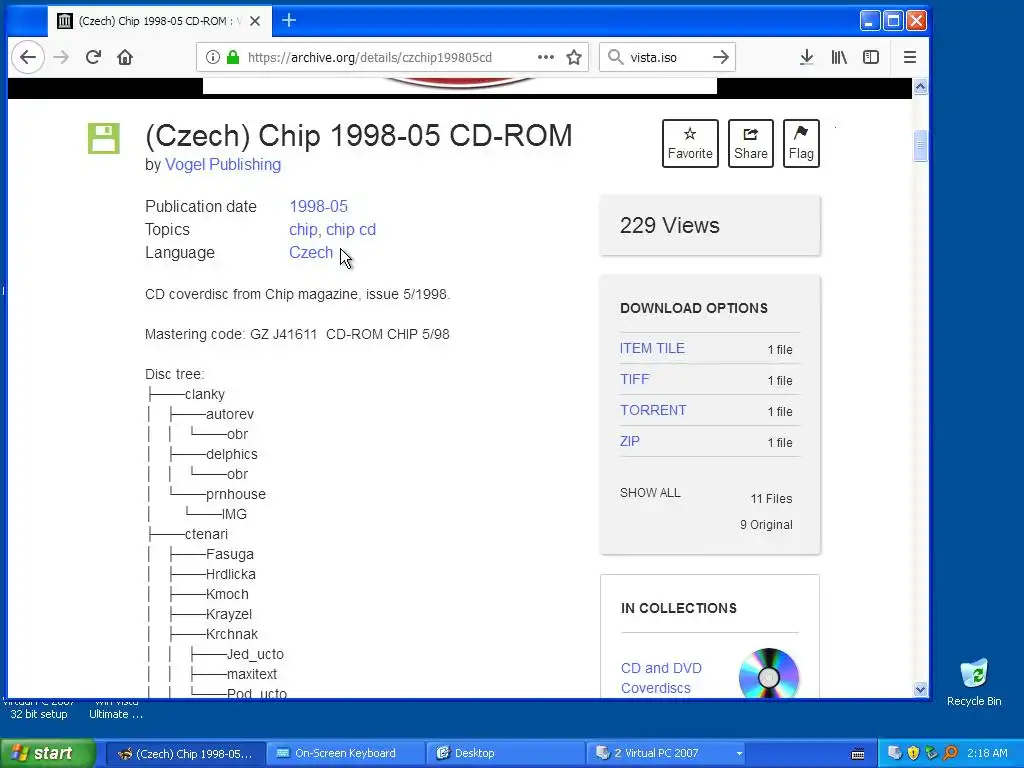Screen dimensions: 1024x768
Task: Click the vista.iso search field
Action: tap(666, 57)
